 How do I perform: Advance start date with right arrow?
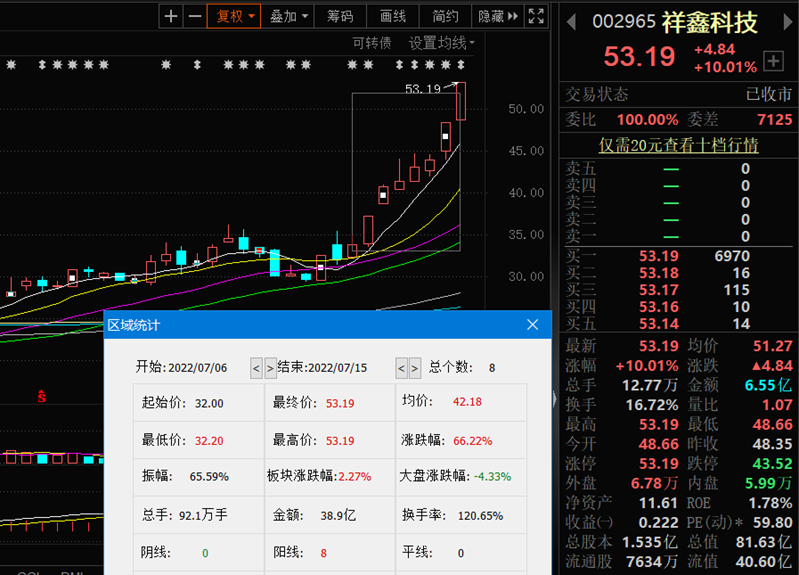[270, 368]
